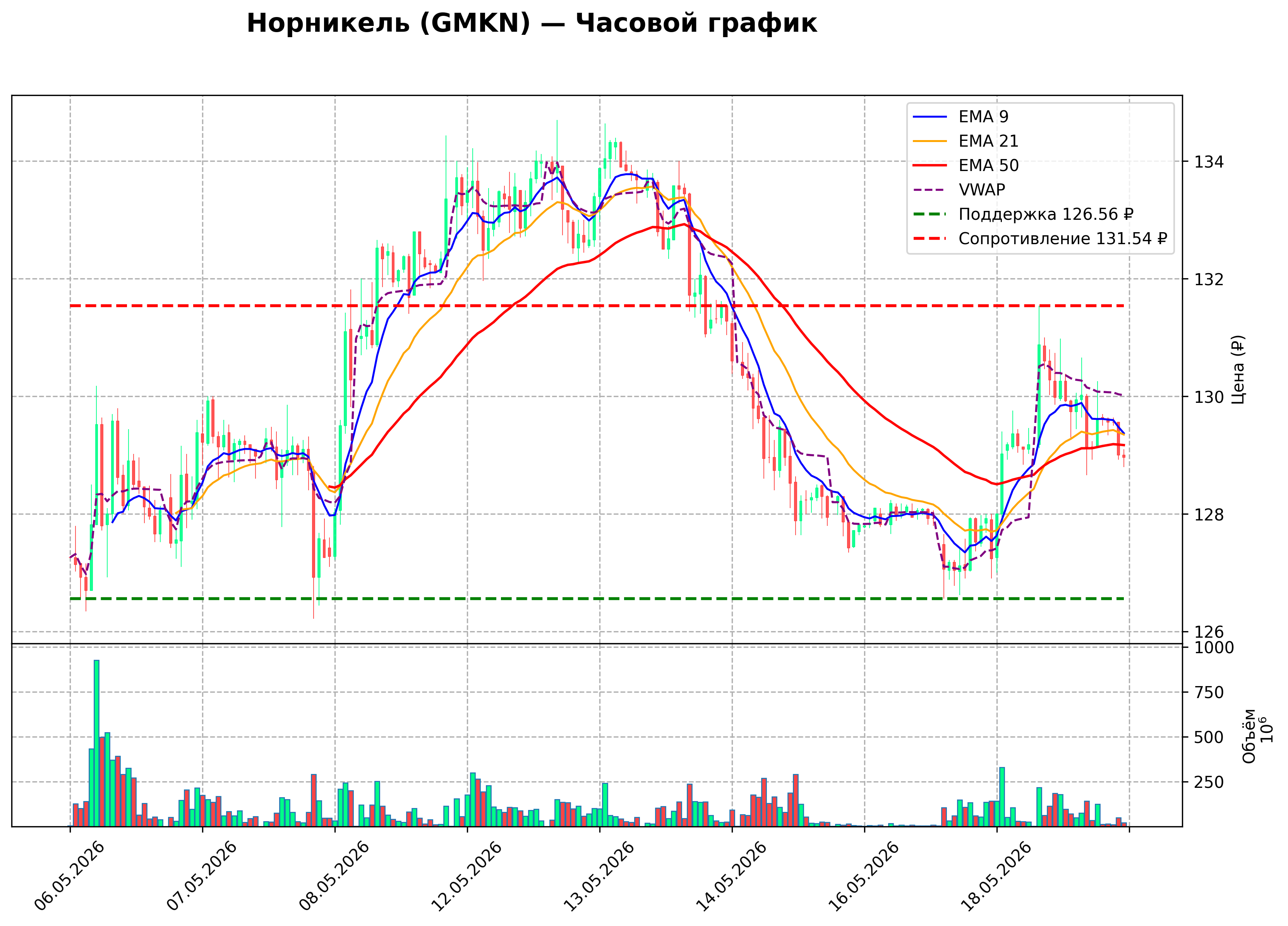Click the volume axis label "Объём"
Viewport: 1288px width, 926px height.
pos(1249,736)
